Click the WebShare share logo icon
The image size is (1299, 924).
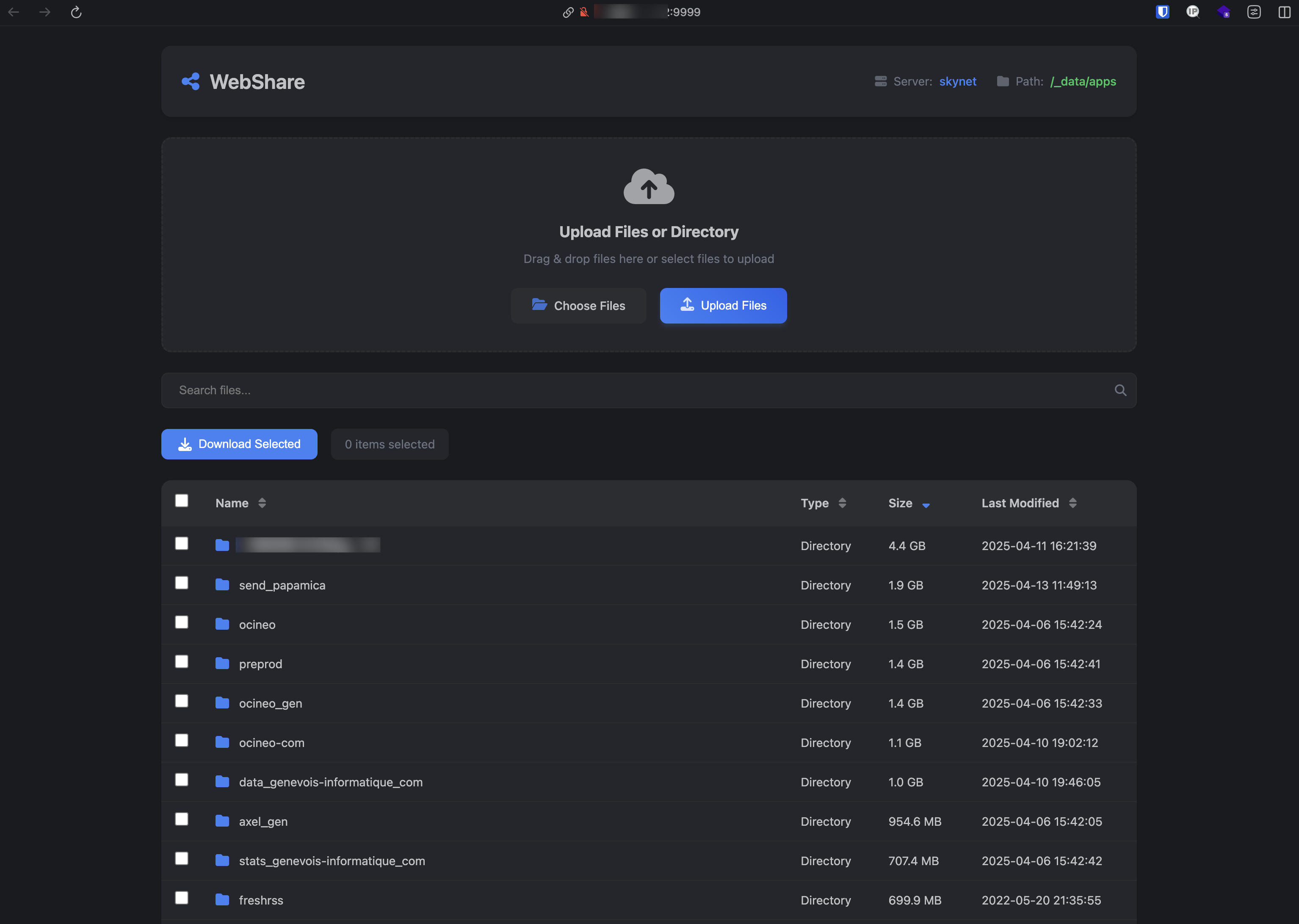(191, 81)
